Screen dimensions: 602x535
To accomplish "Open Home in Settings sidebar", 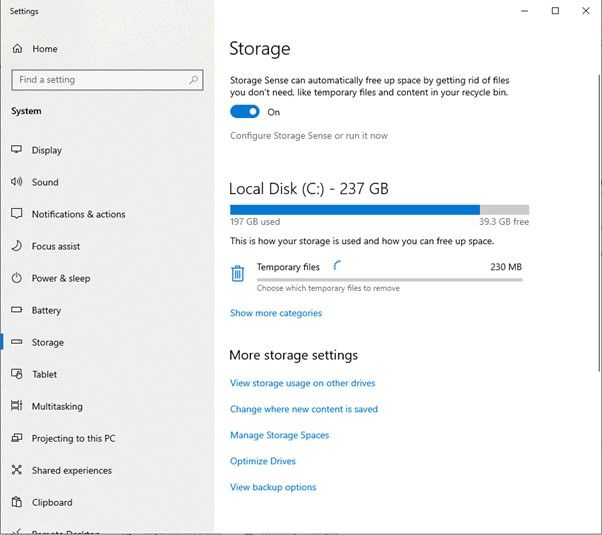I will (x=45, y=49).
